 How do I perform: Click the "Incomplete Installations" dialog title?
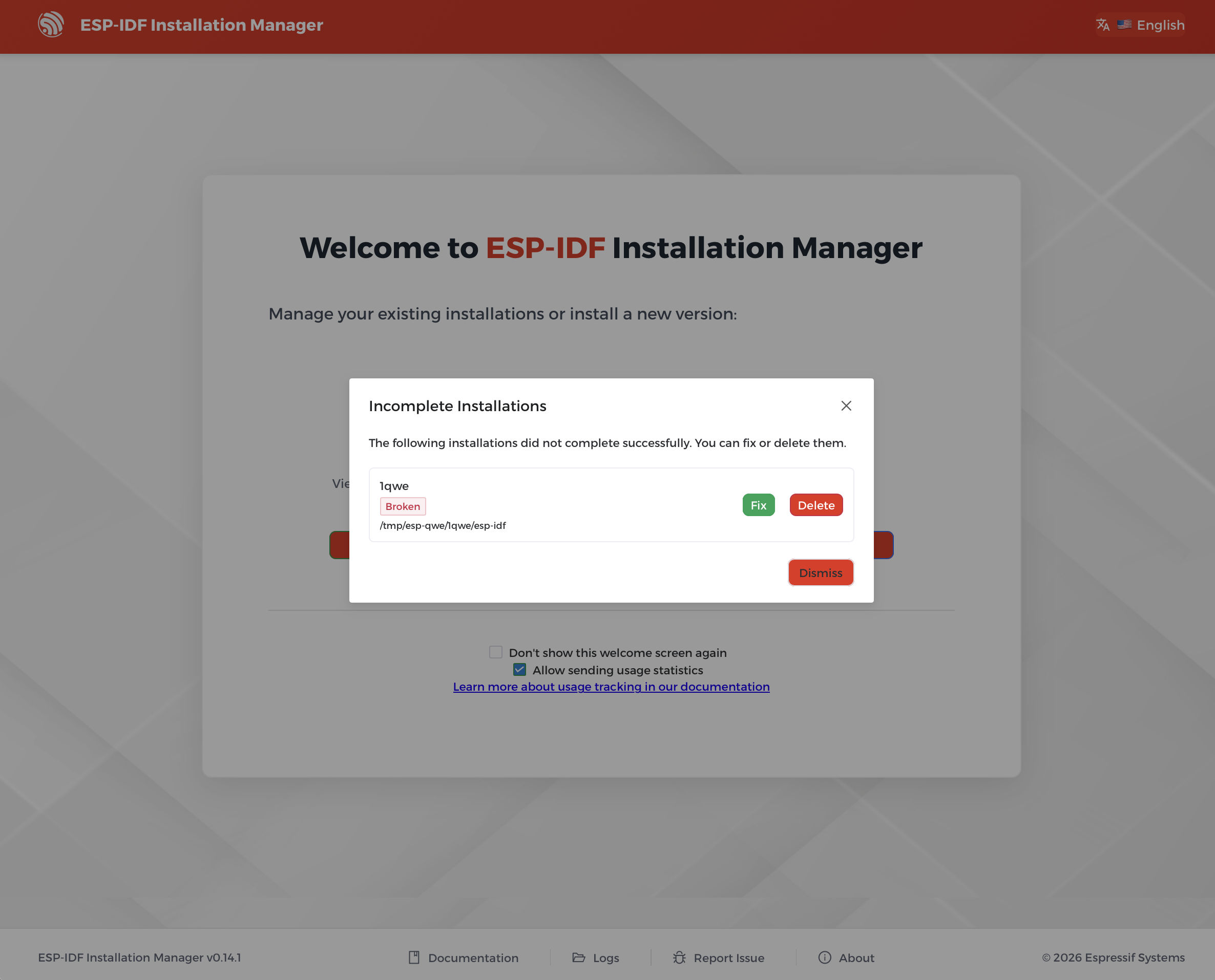[x=457, y=407]
